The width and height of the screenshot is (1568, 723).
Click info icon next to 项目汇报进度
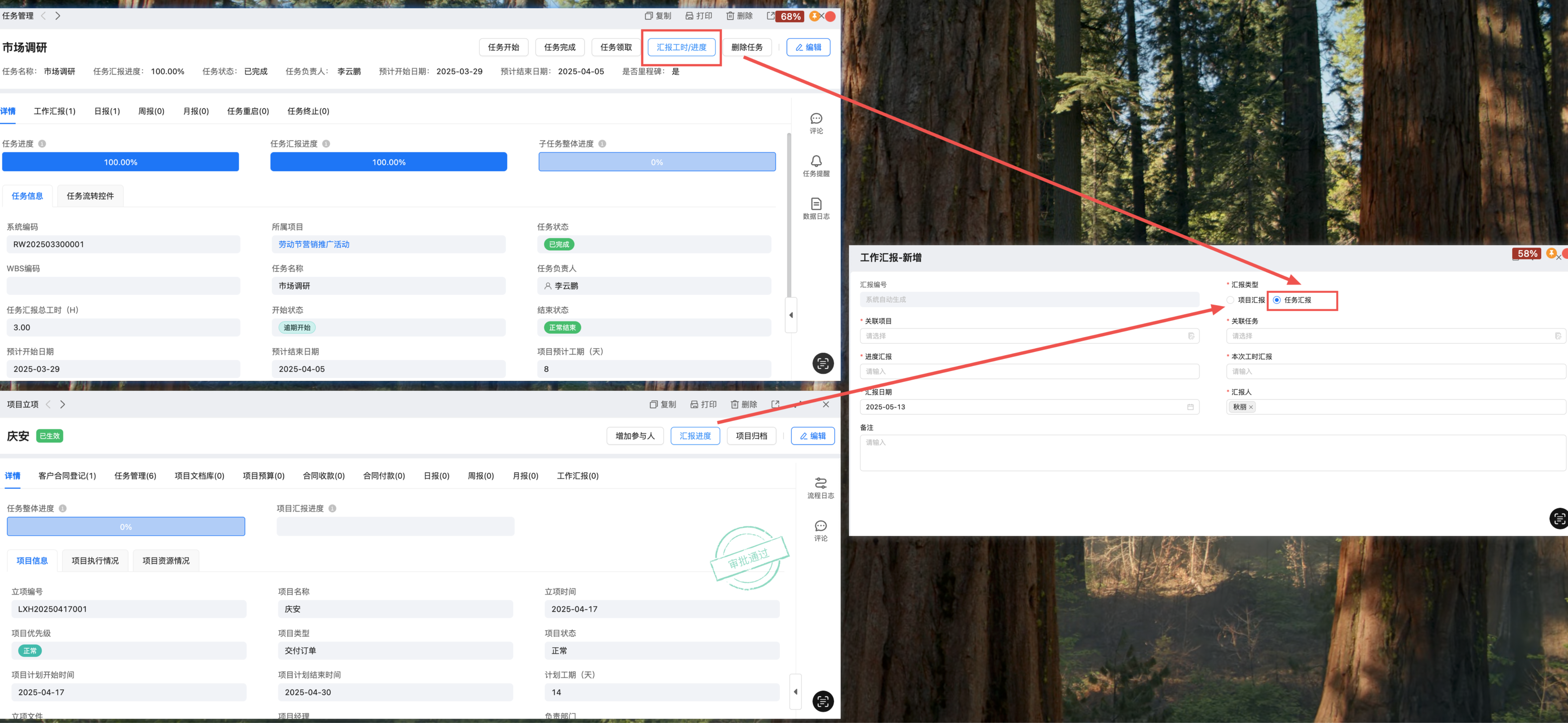click(332, 509)
